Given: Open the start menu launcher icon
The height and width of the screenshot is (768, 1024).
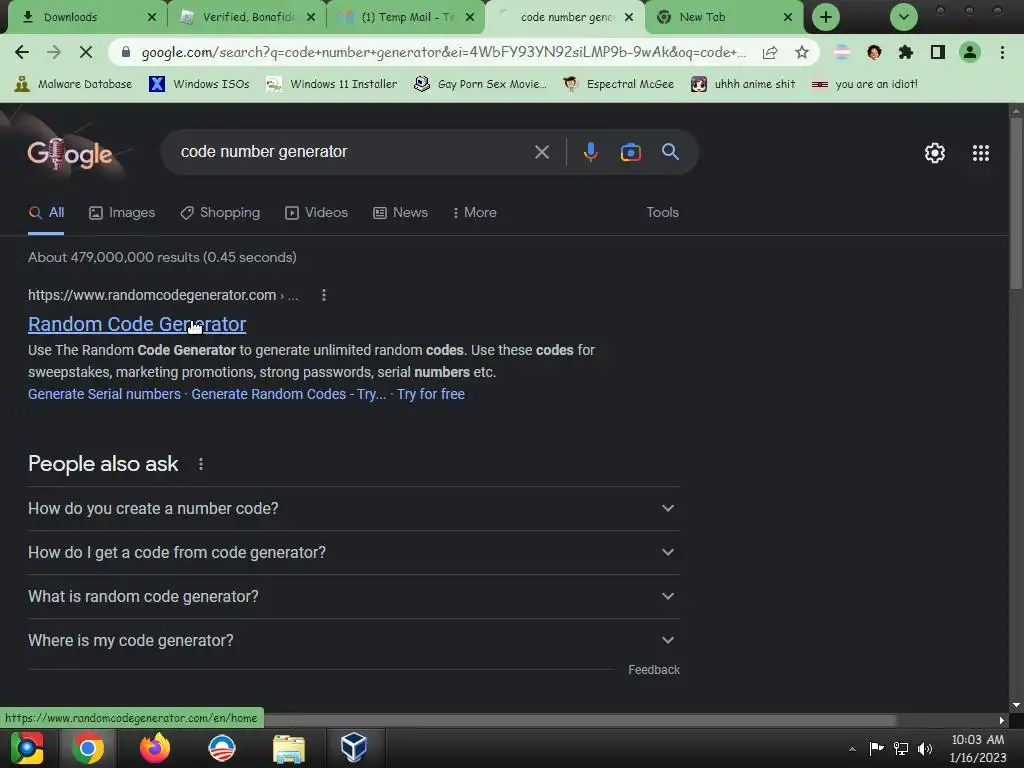Looking at the screenshot, I should [x=27, y=748].
